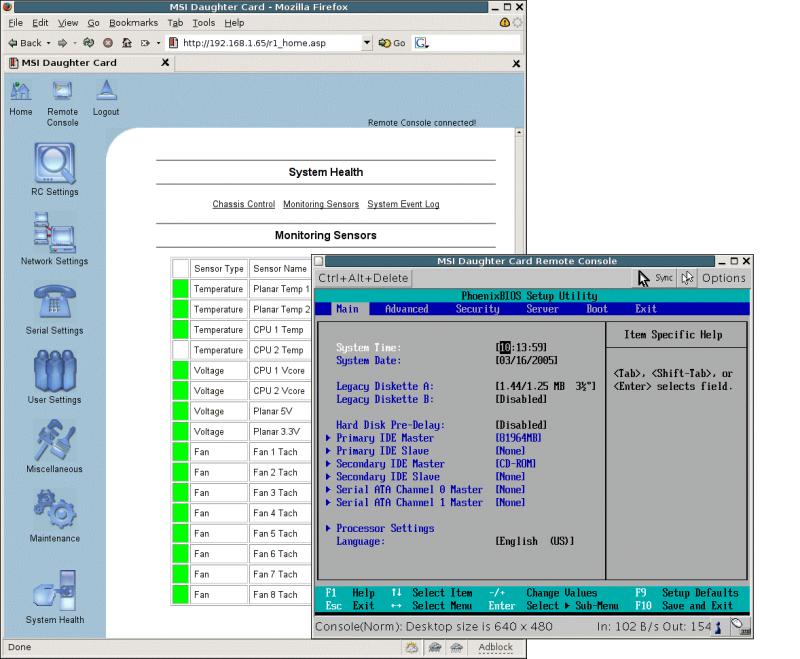The height and width of the screenshot is (659, 800).
Task: Open the Bookmarks menu
Action: 134,22
